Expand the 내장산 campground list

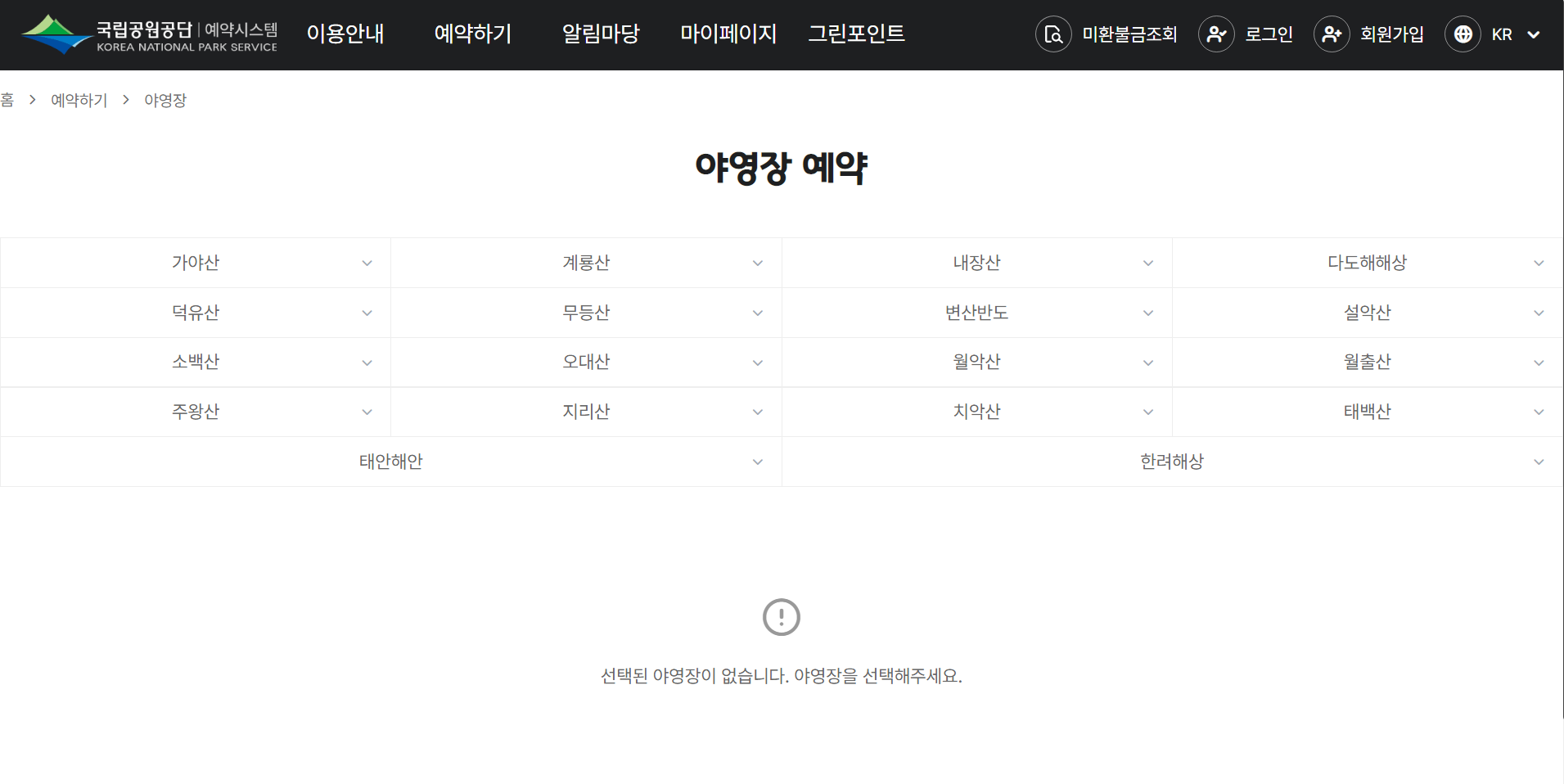pos(977,263)
